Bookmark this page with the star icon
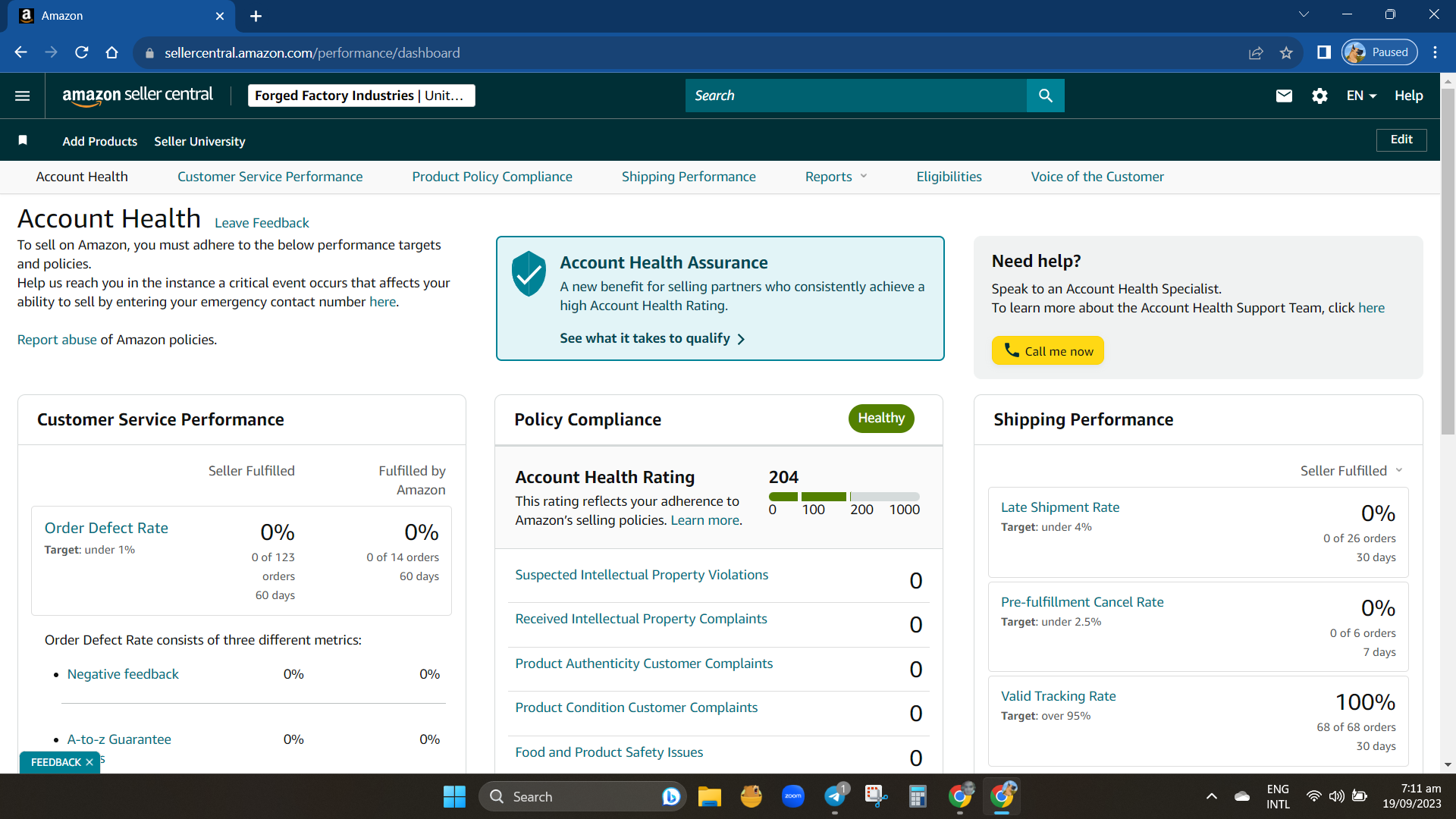This screenshot has height=819, width=1456. pyautogui.click(x=1286, y=52)
